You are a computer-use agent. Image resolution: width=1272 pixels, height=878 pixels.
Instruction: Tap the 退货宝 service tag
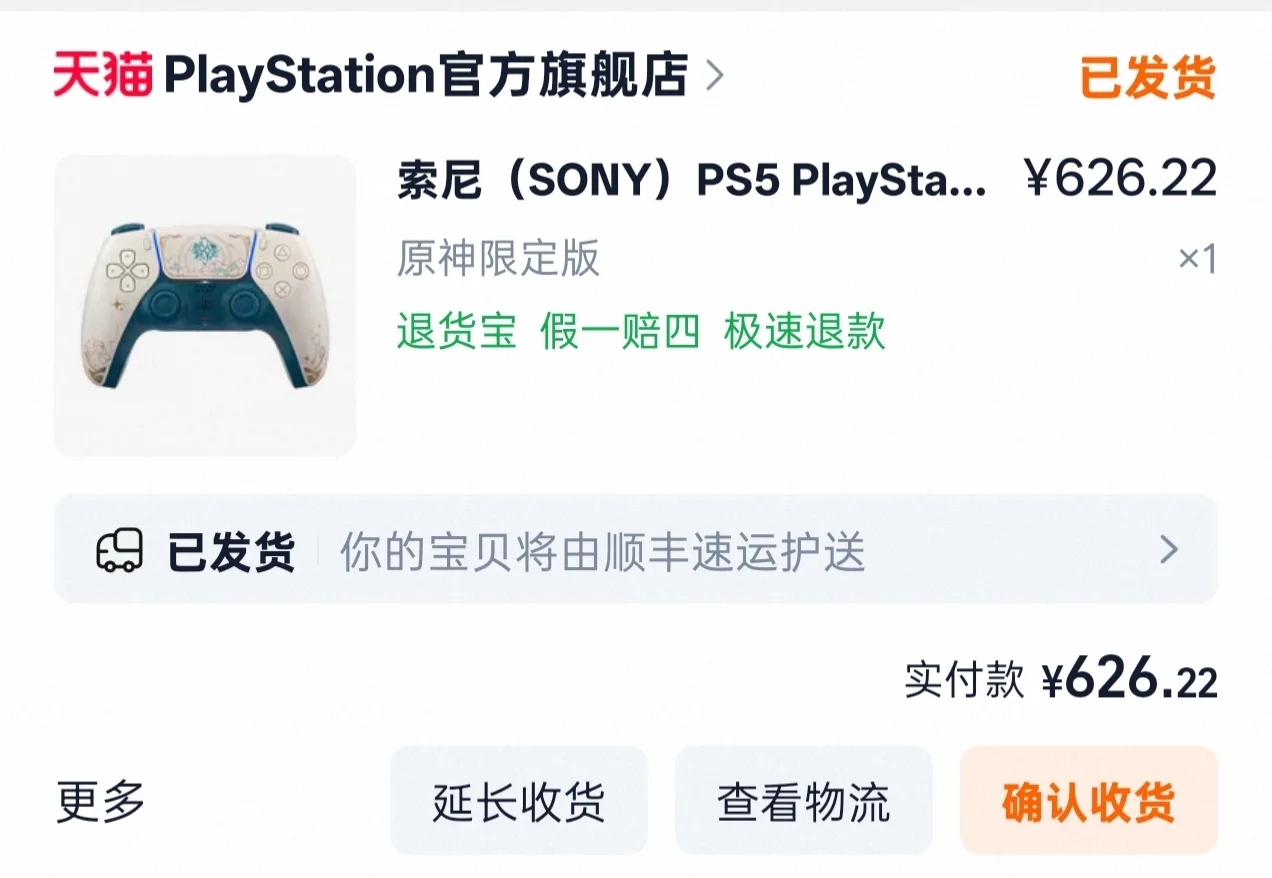point(456,331)
